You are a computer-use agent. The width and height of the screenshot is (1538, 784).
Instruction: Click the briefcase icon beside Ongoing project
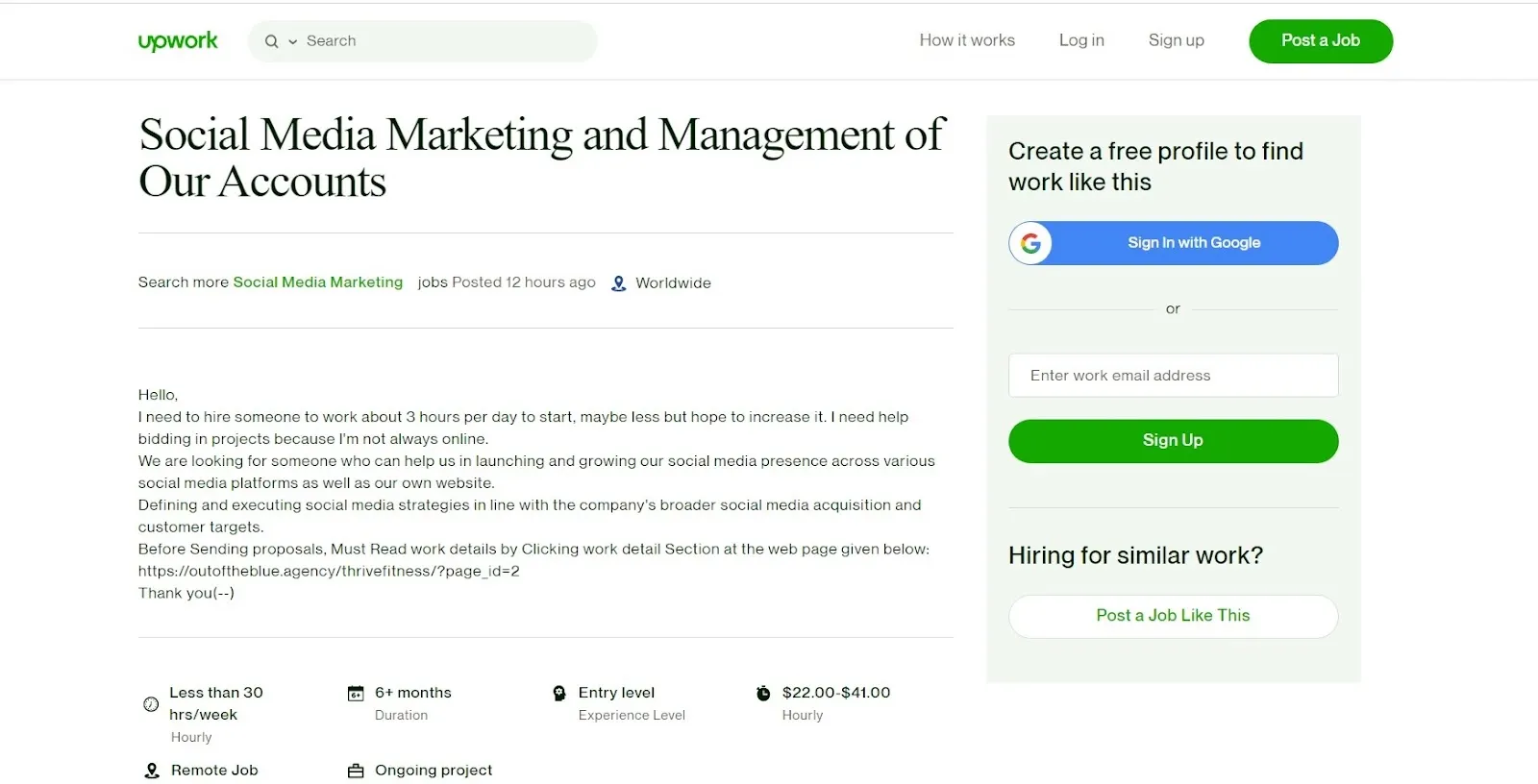point(355,770)
